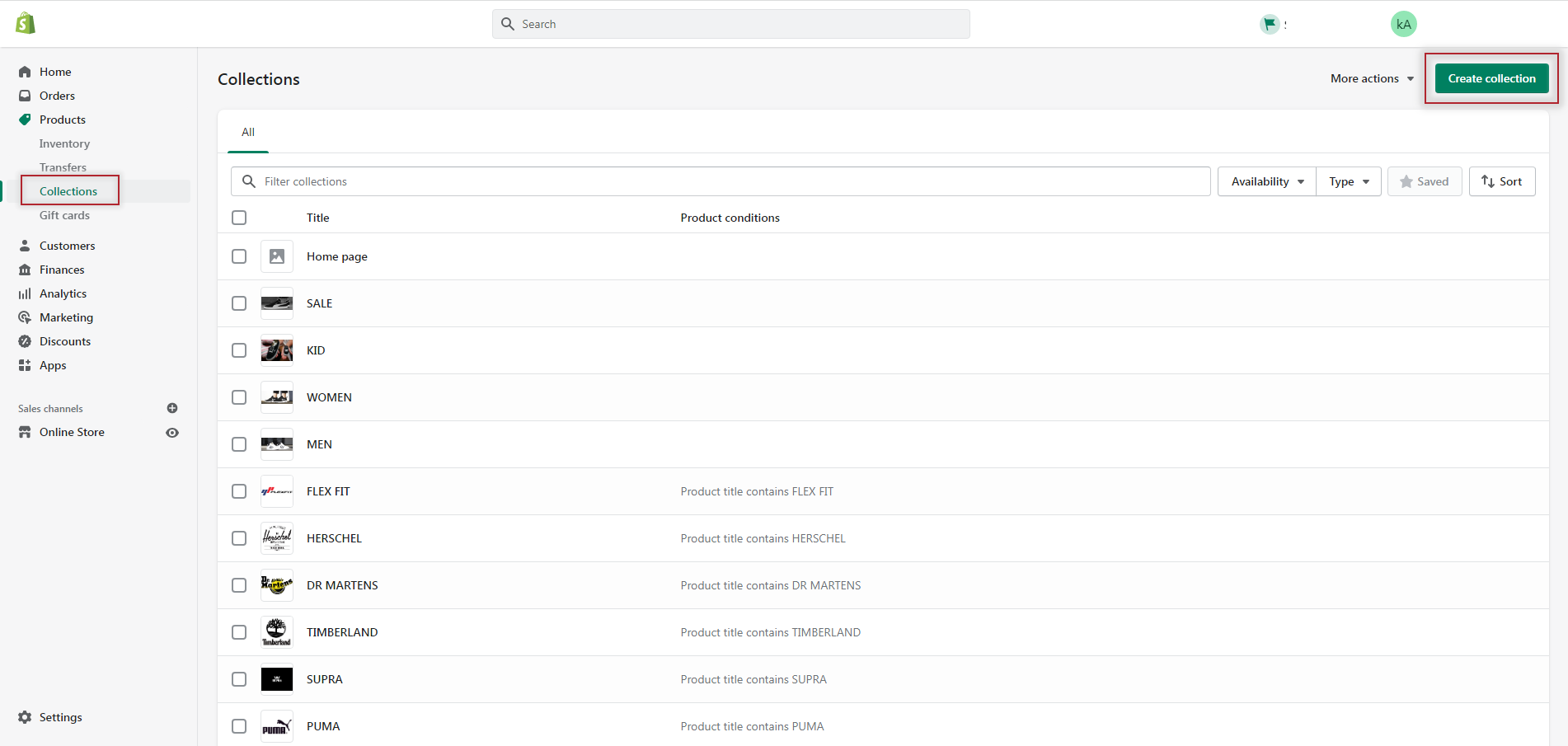This screenshot has height=746, width=1568.
Task: Open the Type filter dropdown
Action: [1349, 181]
